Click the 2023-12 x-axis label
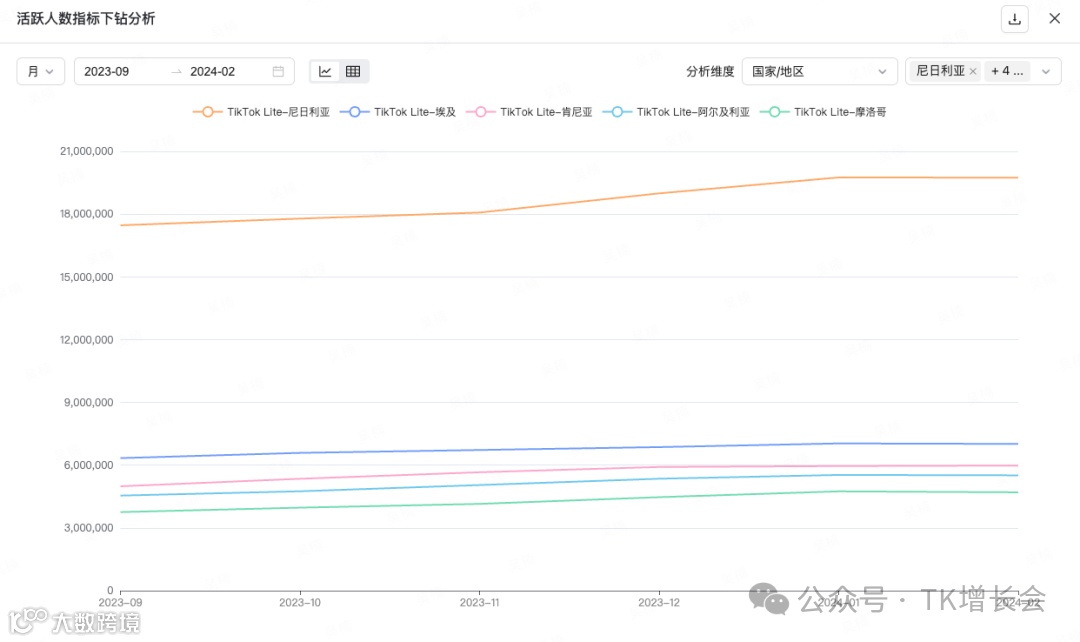Image resolution: width=1080 pixels, height=642 pixels. click(x=658, y=602)
